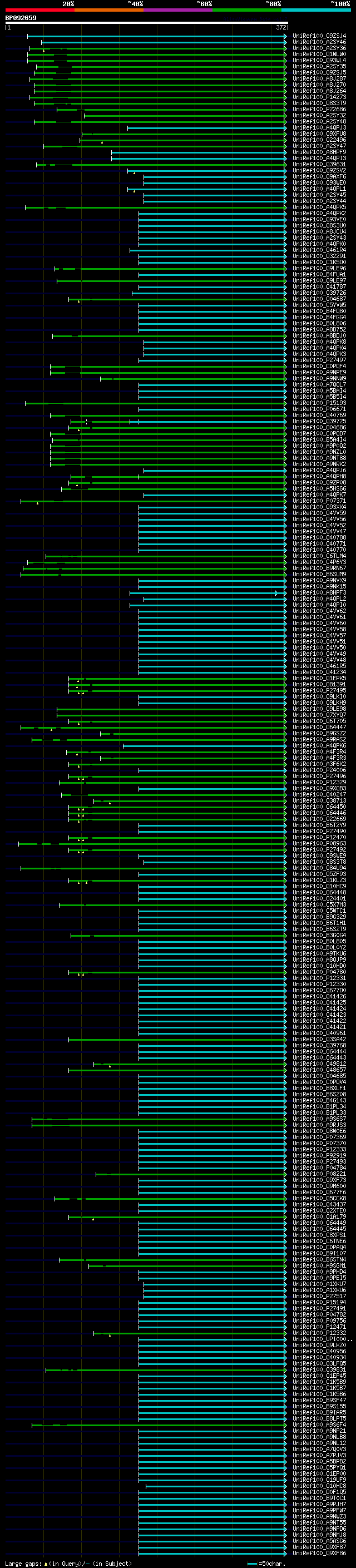
Task: Click the cyan ~100% identity legend bar
Action: [x=316, y=10]
